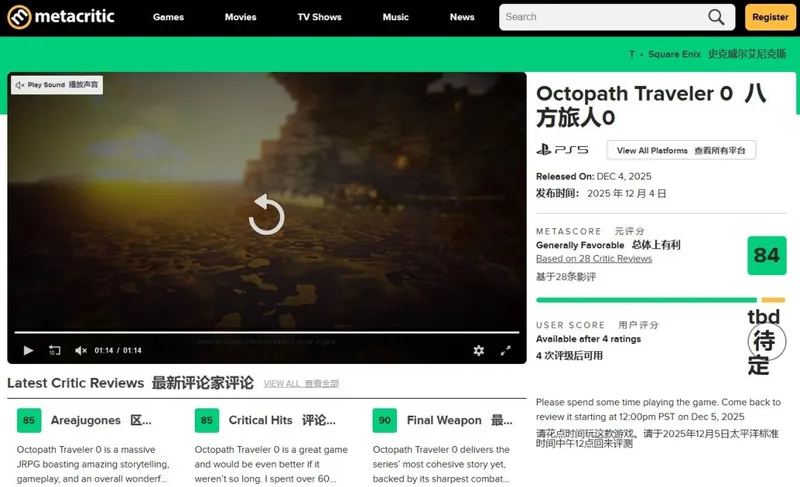
Task: Click the Register button
Action: click(x=770, y=17)
